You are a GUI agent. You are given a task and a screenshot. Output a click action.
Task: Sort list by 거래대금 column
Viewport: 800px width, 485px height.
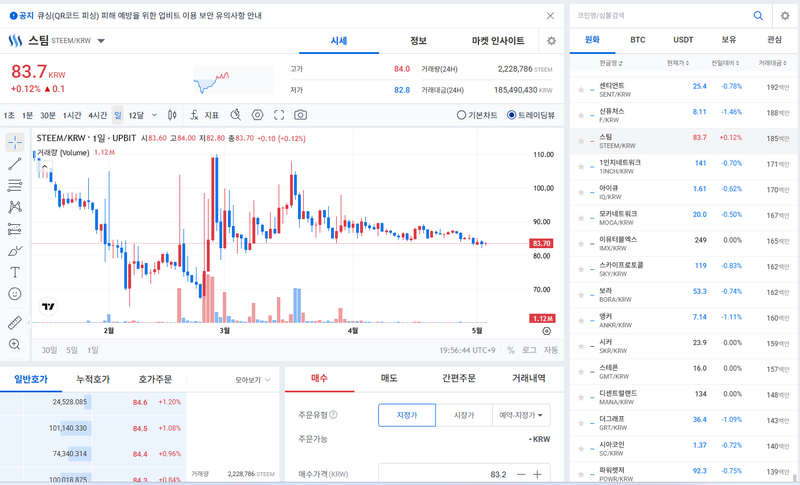[x=772, y=63]
